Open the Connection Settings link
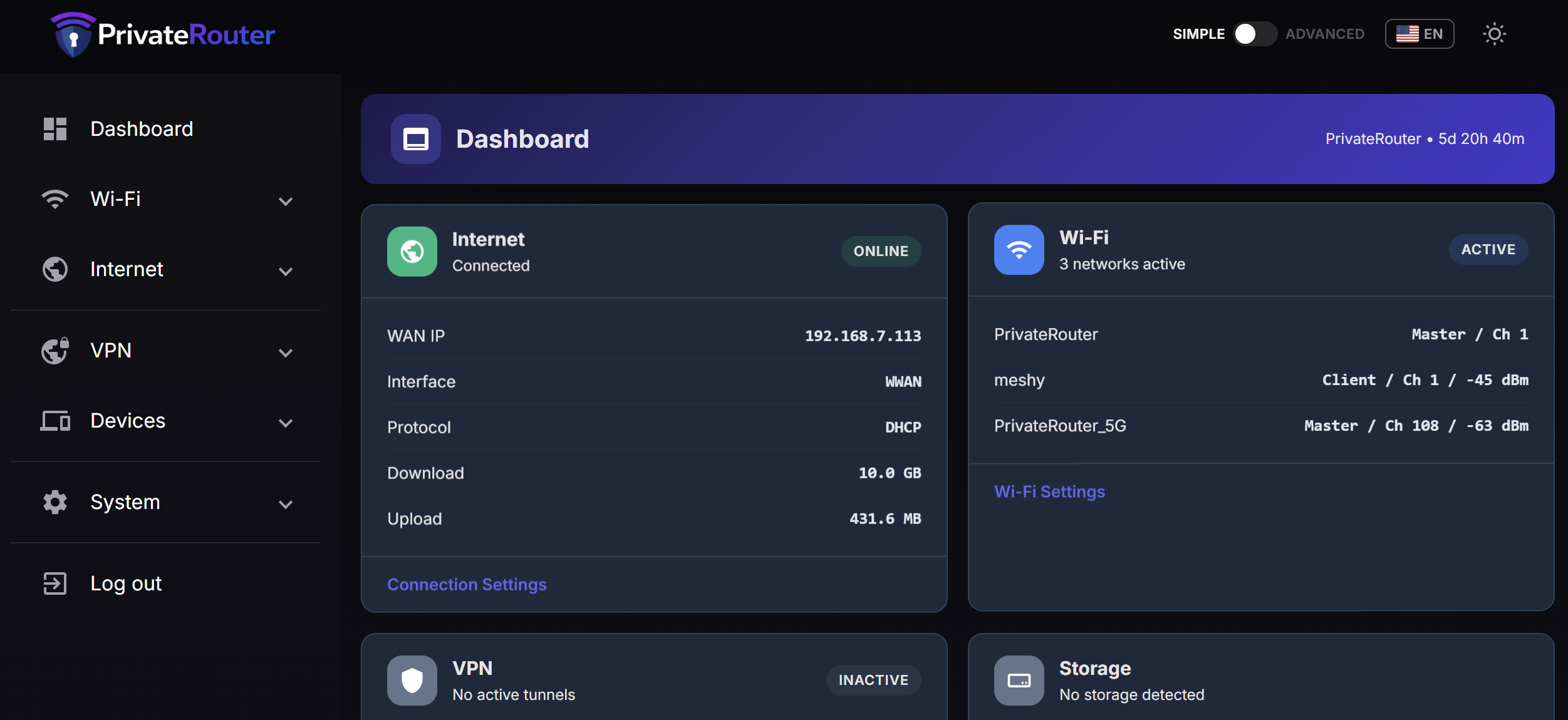This screenshot has width=1568, height=720. click(x=467, y=585)
